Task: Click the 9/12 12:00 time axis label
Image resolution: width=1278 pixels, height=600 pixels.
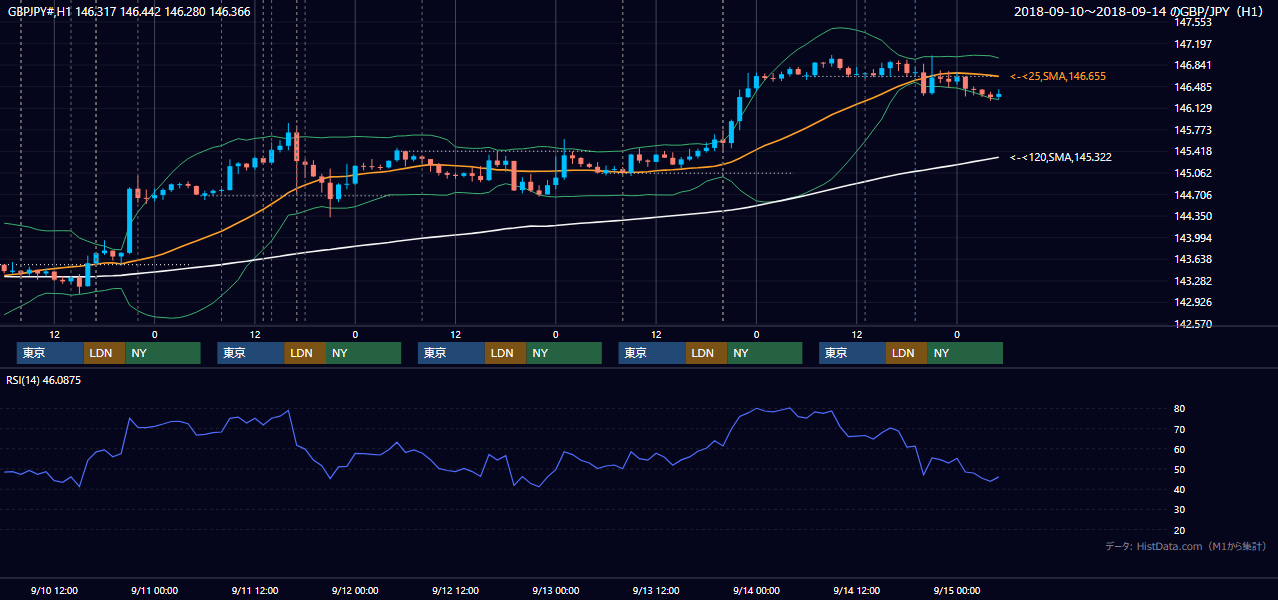Action: pos(455,591)
